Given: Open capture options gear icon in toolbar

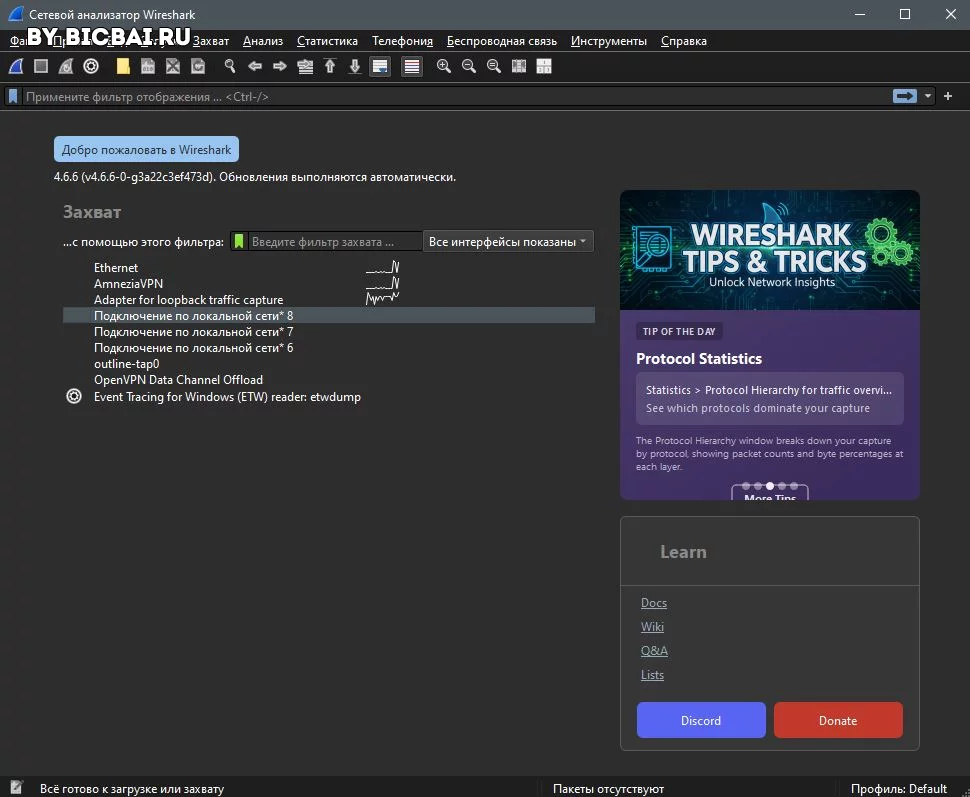Looking at the screenshot, I should click(91, 66).
